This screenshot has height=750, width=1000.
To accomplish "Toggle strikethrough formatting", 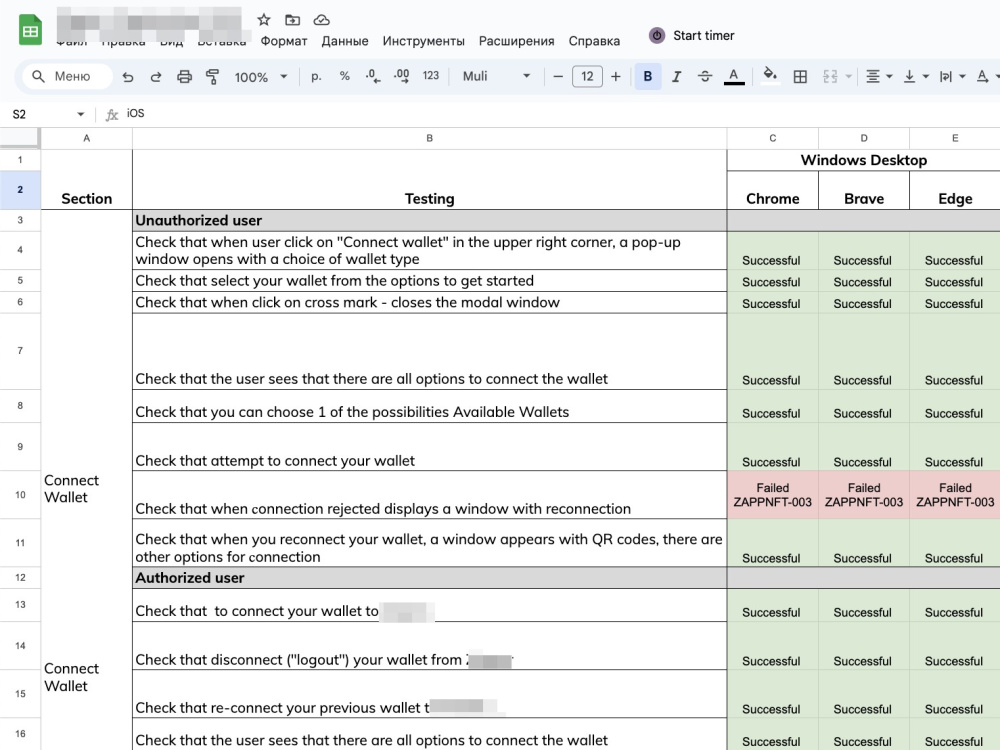I will pos(705,75).
